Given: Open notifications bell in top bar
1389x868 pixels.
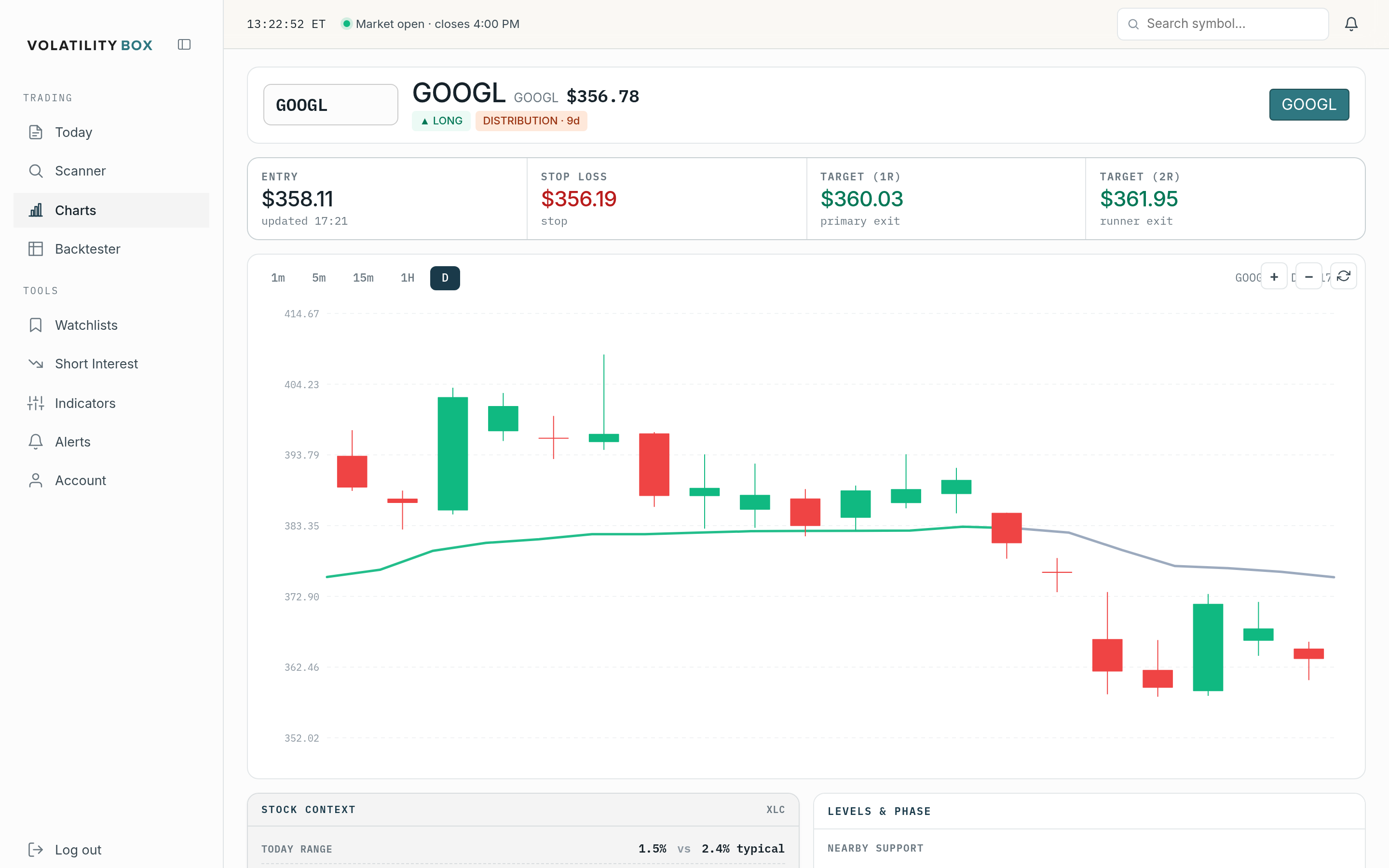Looking at the screenshot, I should click(1351, 24).
